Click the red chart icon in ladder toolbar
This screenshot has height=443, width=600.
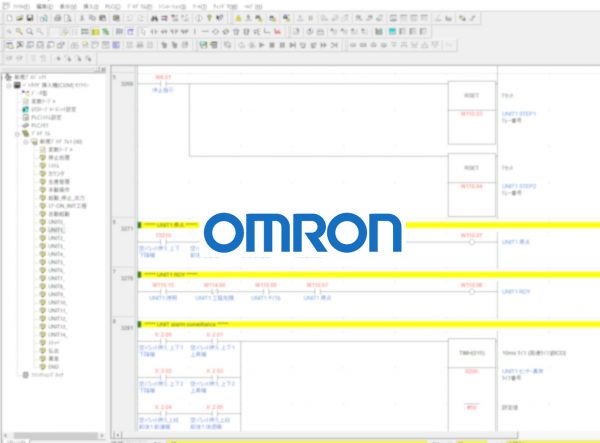pos(277,31)
